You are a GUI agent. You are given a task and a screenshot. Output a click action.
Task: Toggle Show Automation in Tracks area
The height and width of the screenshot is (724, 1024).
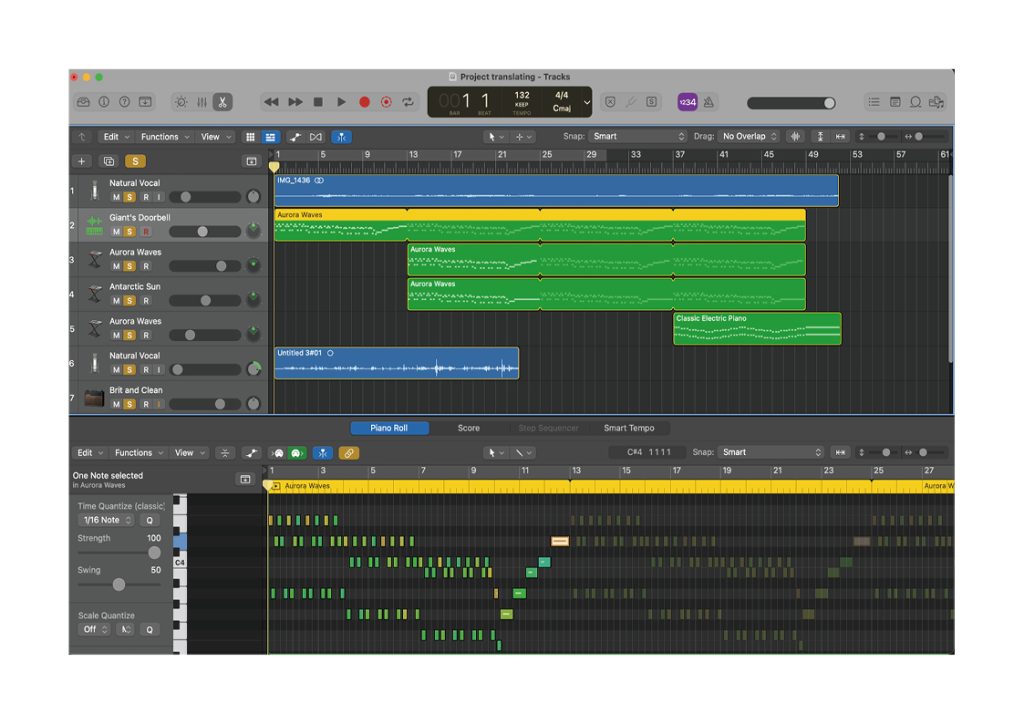click(x=296, y=137)
